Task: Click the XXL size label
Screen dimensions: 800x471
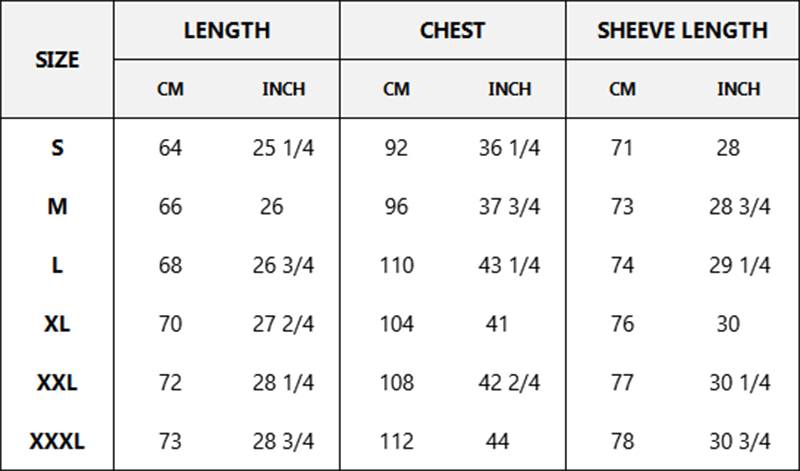Action: click(x=57, y=383)
